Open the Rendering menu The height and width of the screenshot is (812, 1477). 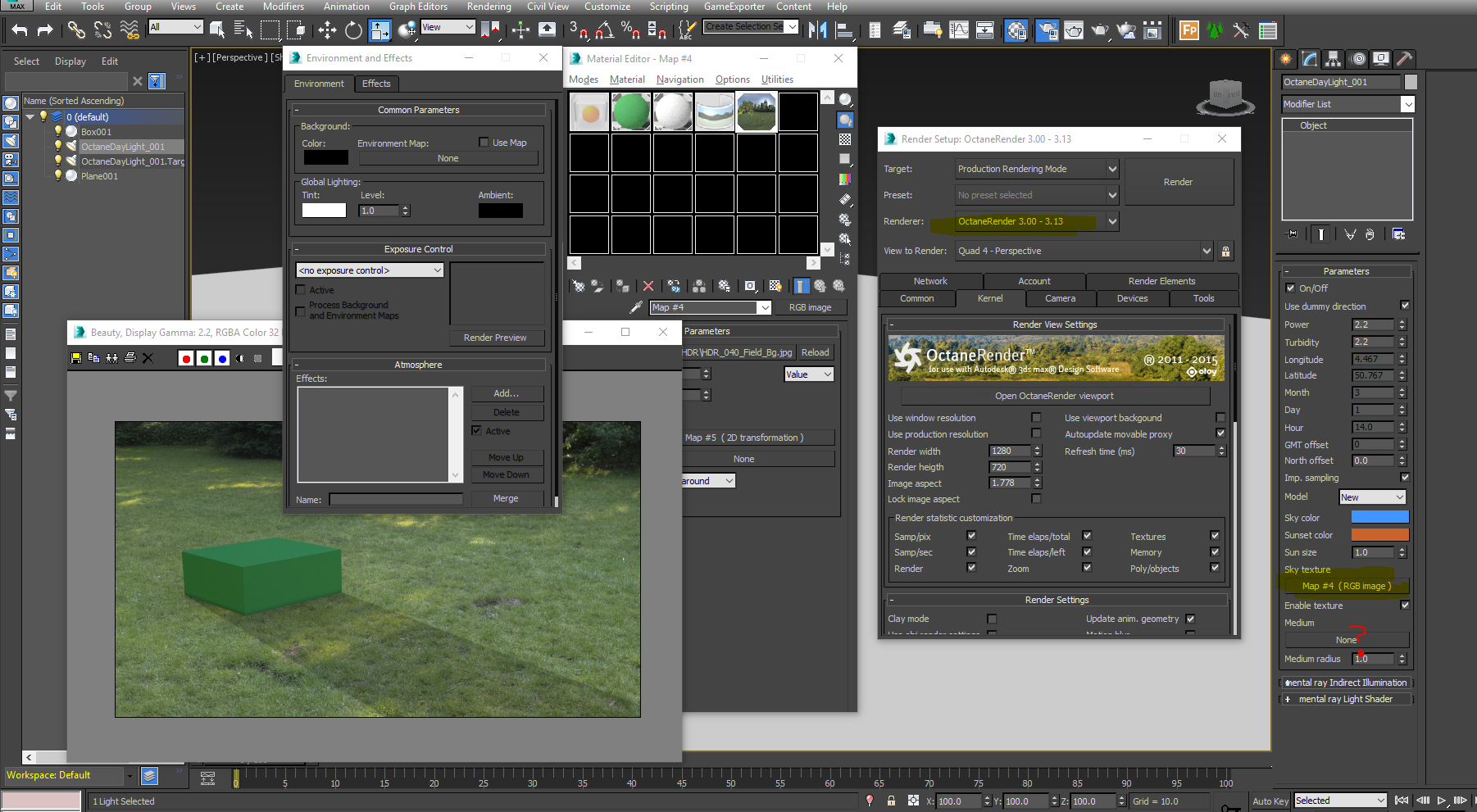(489, 7)
